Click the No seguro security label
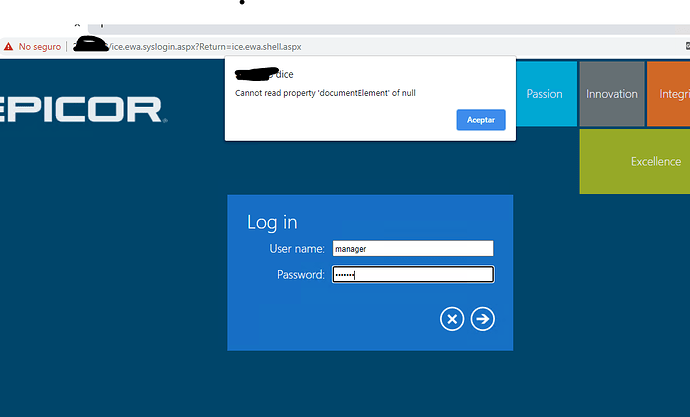This screenshot has height=417, width=690. (40, 47)
